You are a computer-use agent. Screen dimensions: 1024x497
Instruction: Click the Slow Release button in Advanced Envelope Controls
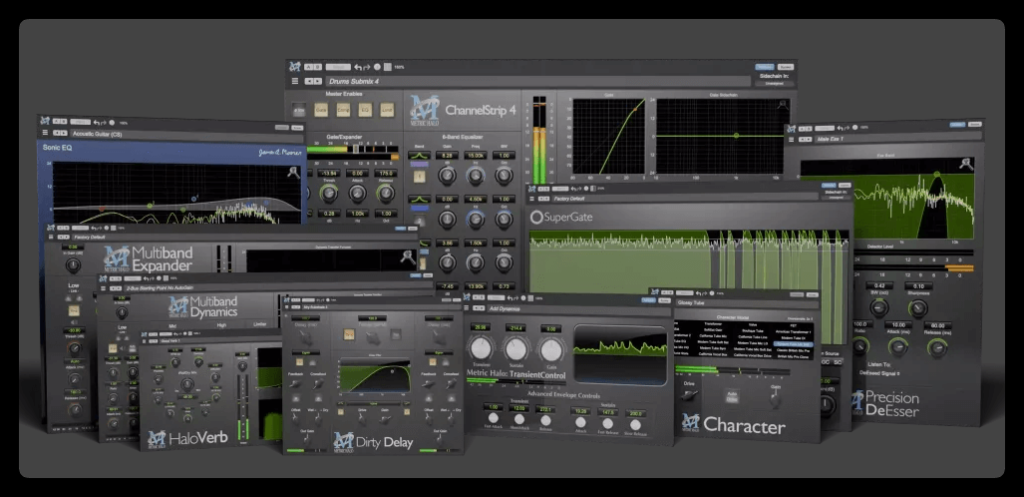pyautogui.click(x=635, y=424)
